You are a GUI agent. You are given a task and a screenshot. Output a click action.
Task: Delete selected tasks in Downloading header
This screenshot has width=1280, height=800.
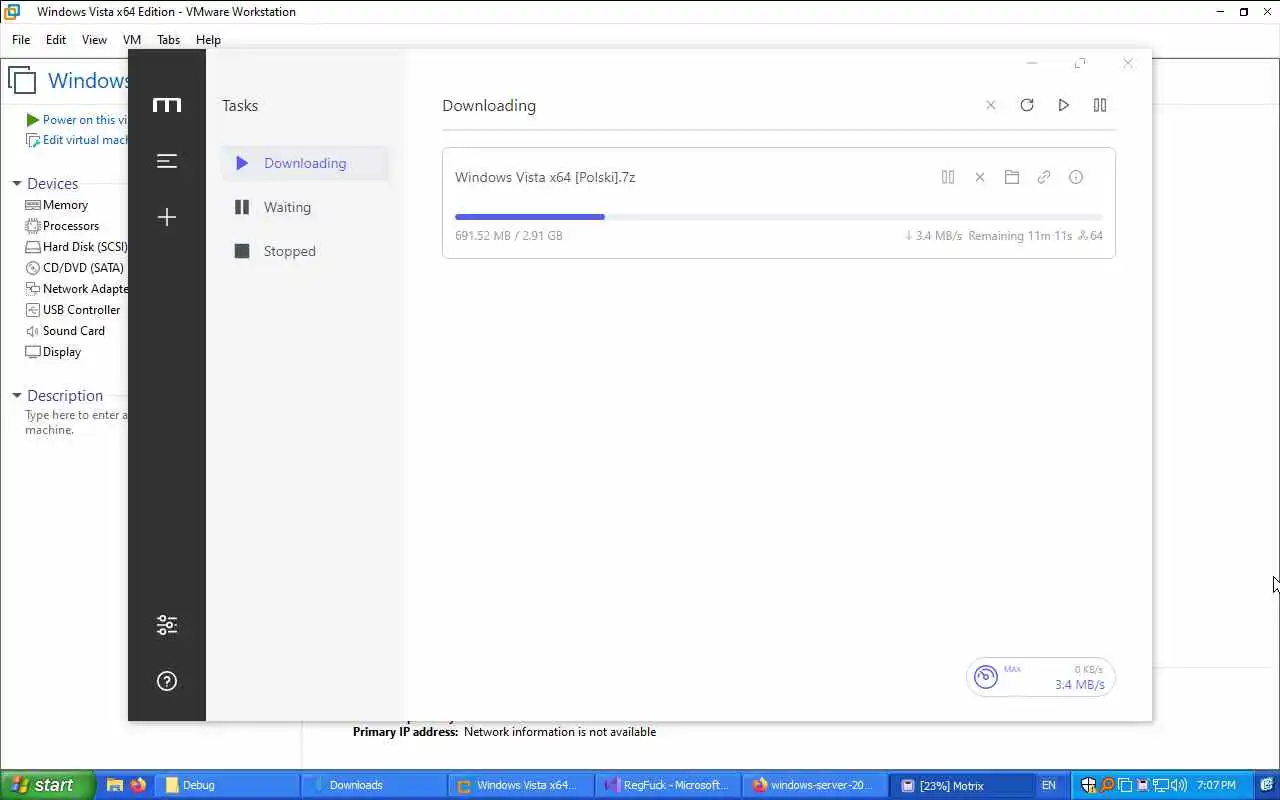click(991, 105)
